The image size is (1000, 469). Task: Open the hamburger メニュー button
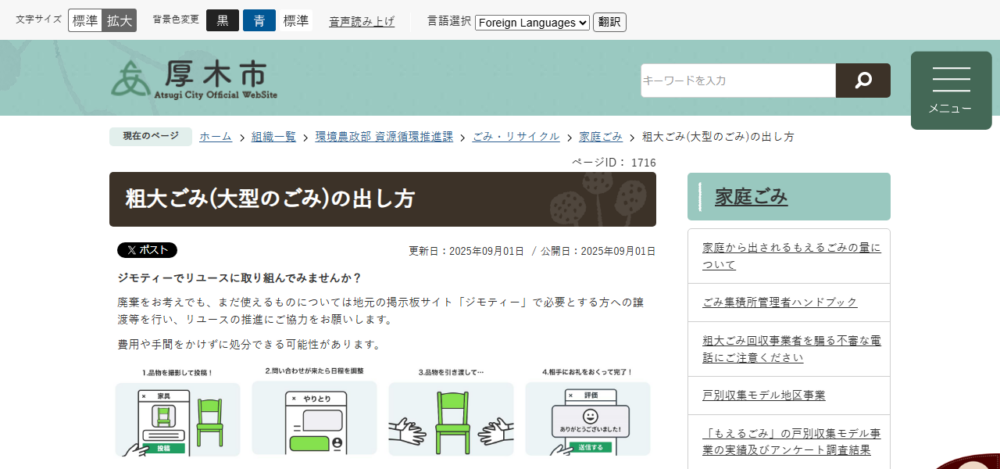951,90
